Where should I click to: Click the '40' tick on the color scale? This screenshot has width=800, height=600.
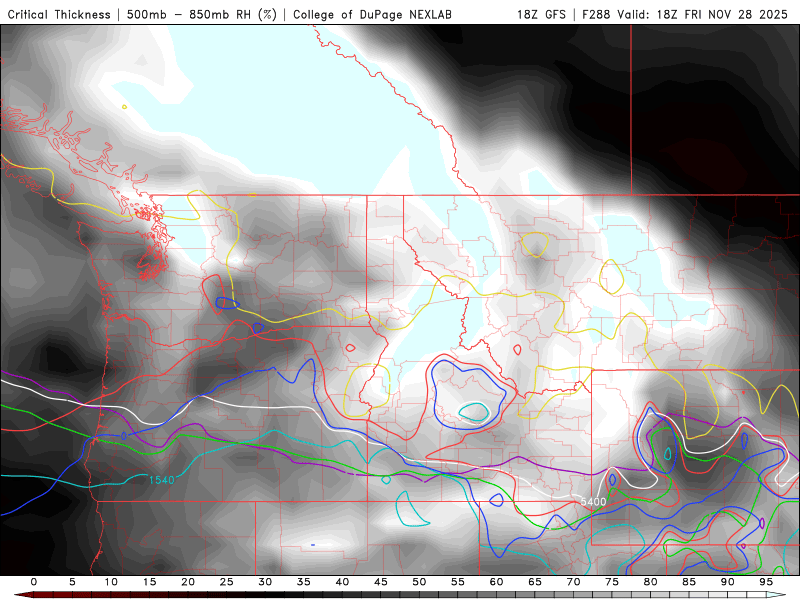[x=342, y=582]
